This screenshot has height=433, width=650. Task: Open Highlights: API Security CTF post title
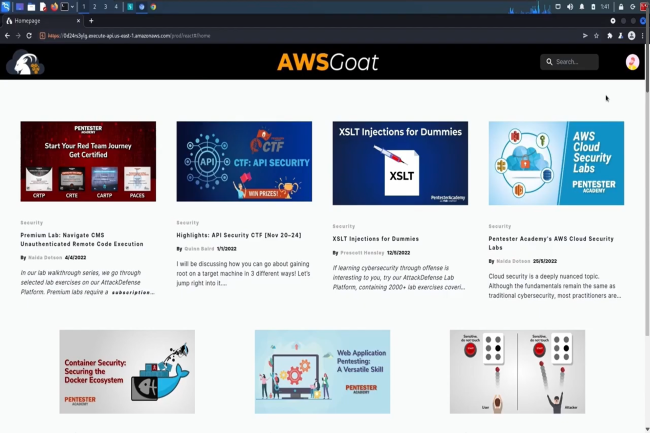(x=239, y=235)
